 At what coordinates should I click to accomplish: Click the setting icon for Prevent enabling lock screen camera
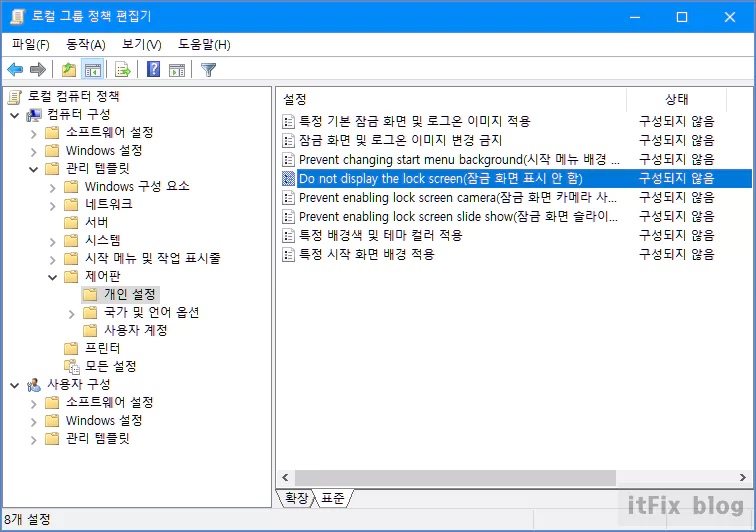click(288, 197)
